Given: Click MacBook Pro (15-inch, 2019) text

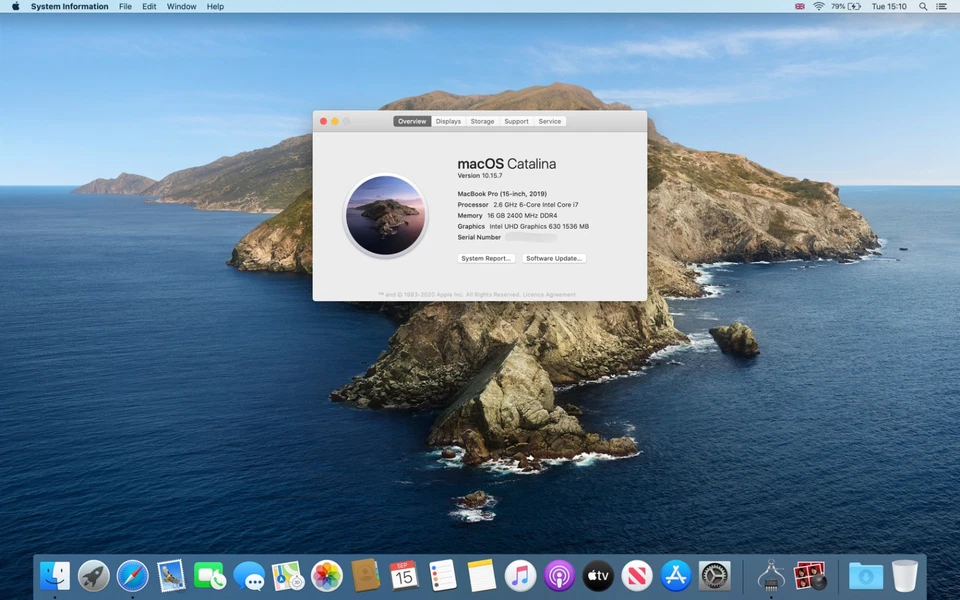Looking at the screenshot, I should click(x=502, y=193).
